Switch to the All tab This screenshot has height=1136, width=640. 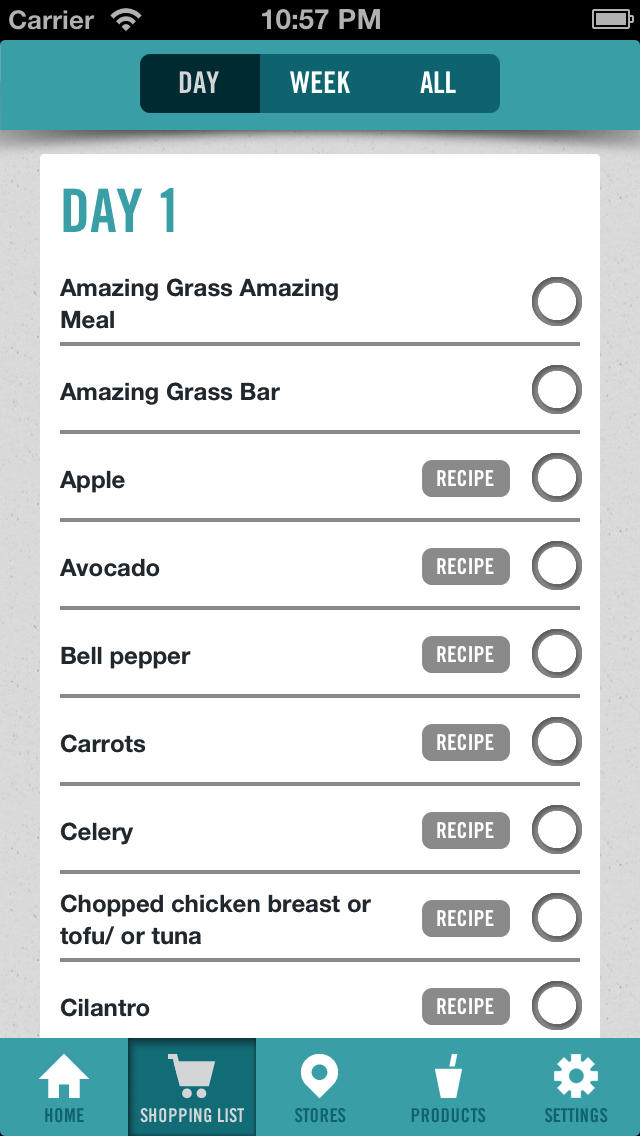pyautogui.click(x=438, y=83)
